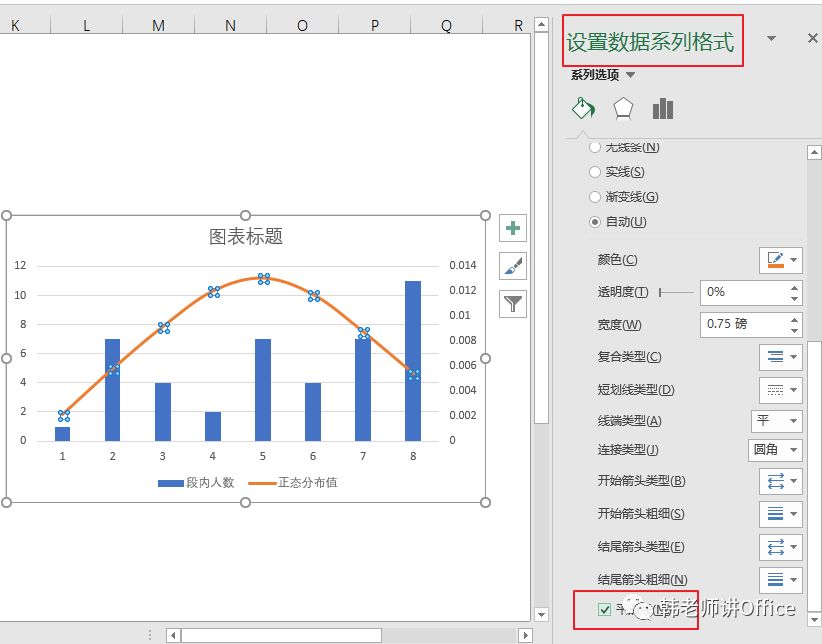Screen dimensions: 822x644
Task: Select column header R
Action: [518, 25]
